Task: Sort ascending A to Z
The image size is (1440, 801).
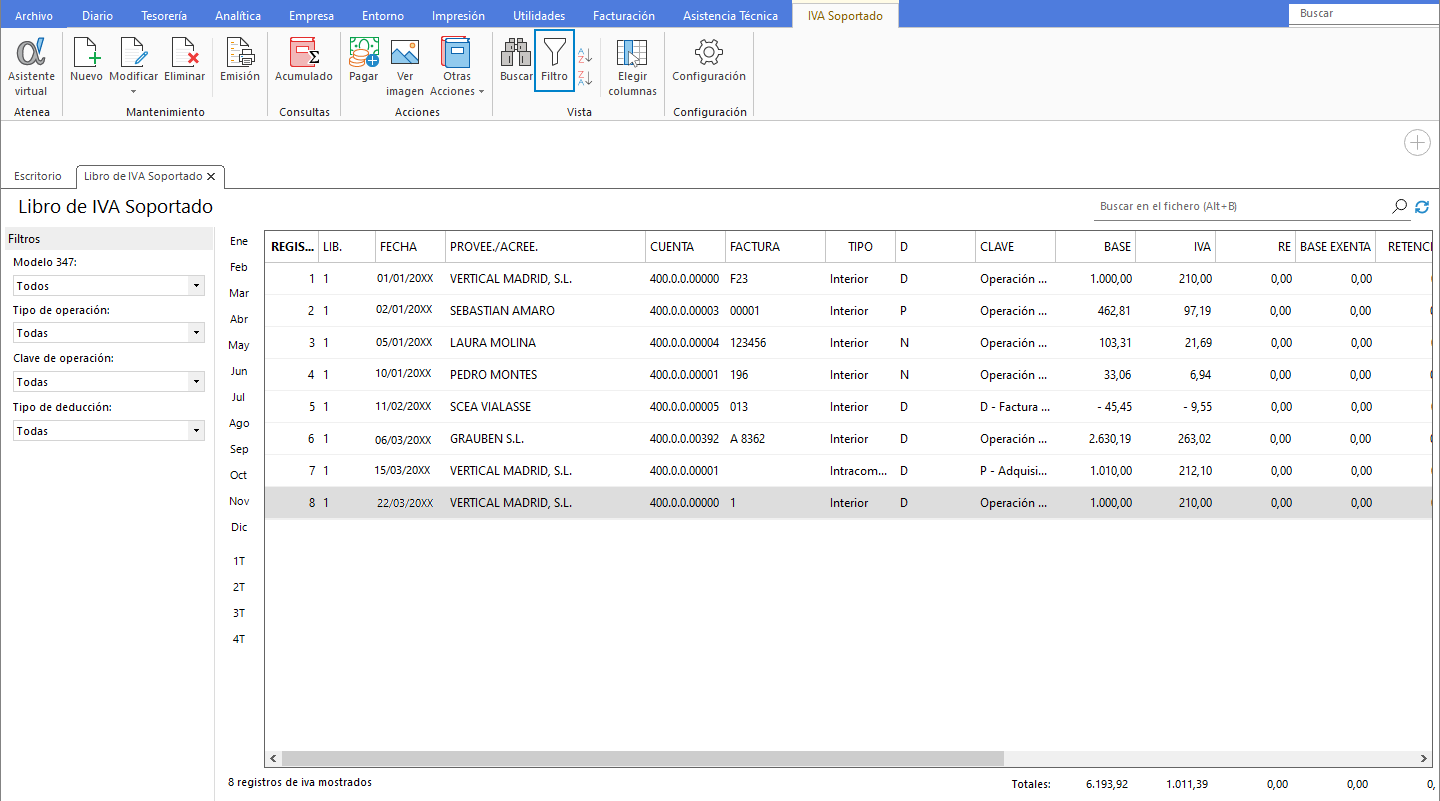Action: point(586,56)
